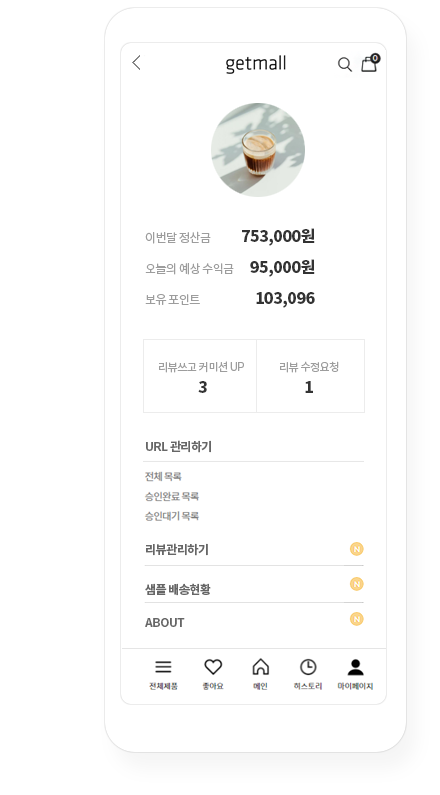Viewport: 440px width, 795px height.
Task: Click the N badge beside ABOUT
Action: click(x=357, y=619)
